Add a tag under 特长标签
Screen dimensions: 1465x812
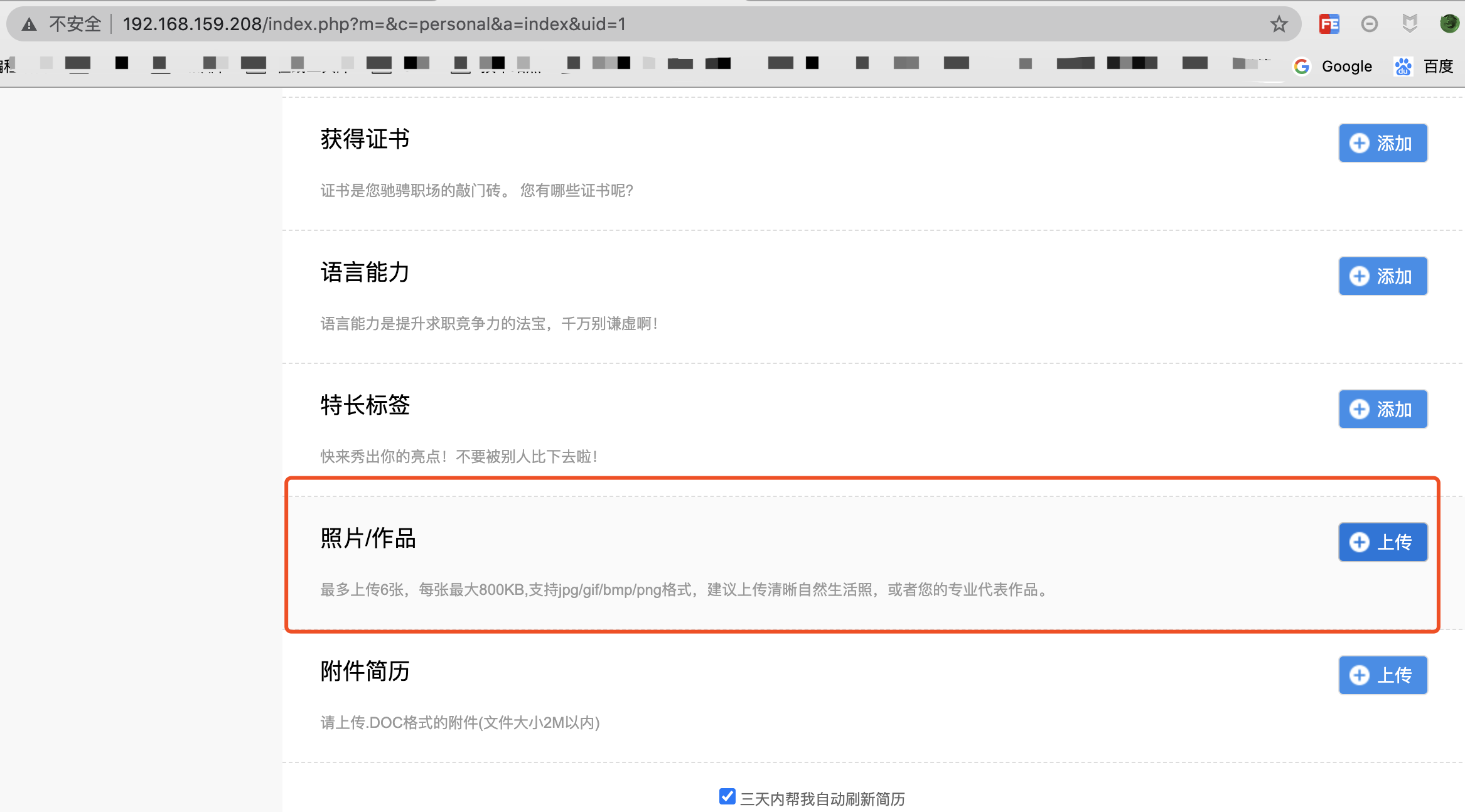coord(1383,409)
